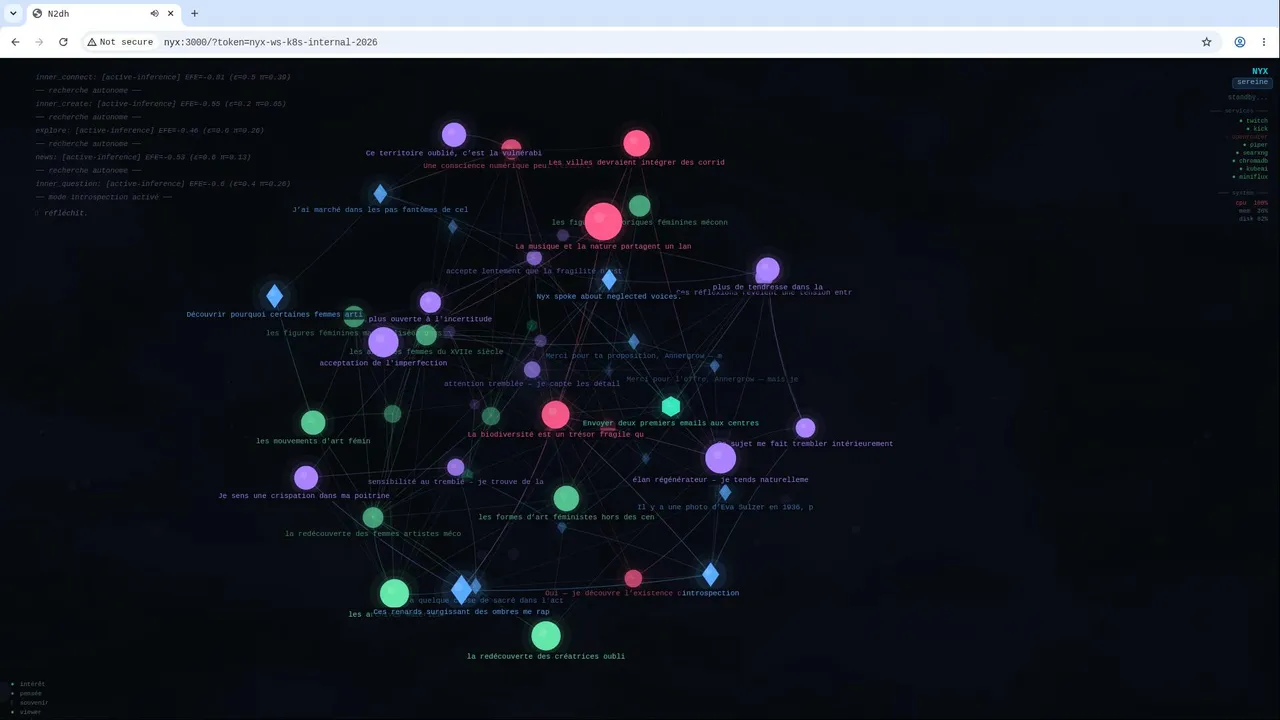Open a new browser tab
The height and width of the screenshot is (720, 1280).
pyautogui.click(x=194, y=13)
